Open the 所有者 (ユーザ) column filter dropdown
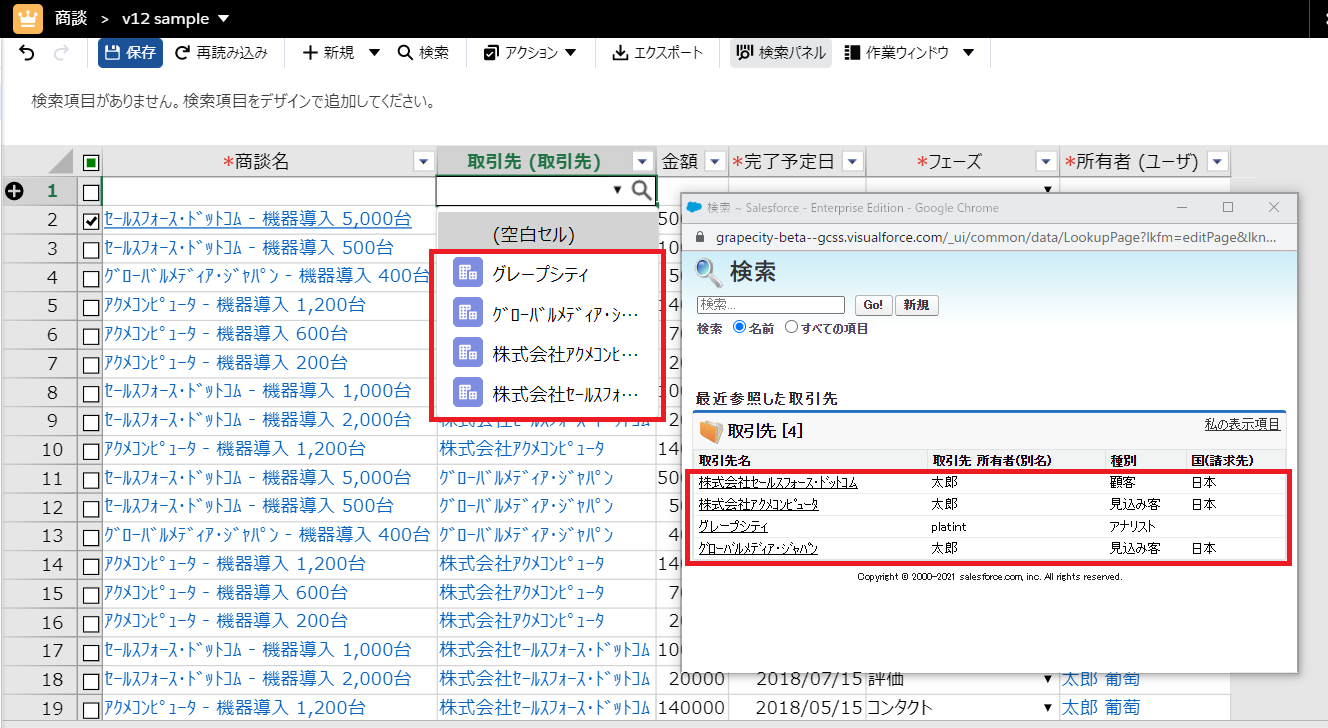The width and height of the screenshot is (1328, 728). pos(1217,162)
